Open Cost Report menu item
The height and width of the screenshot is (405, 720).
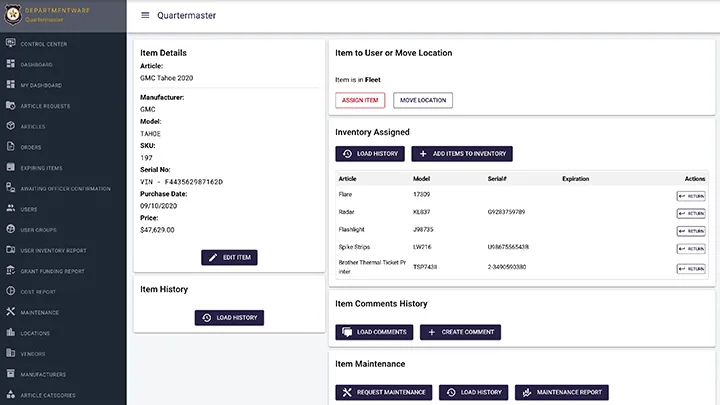[38, 292]
